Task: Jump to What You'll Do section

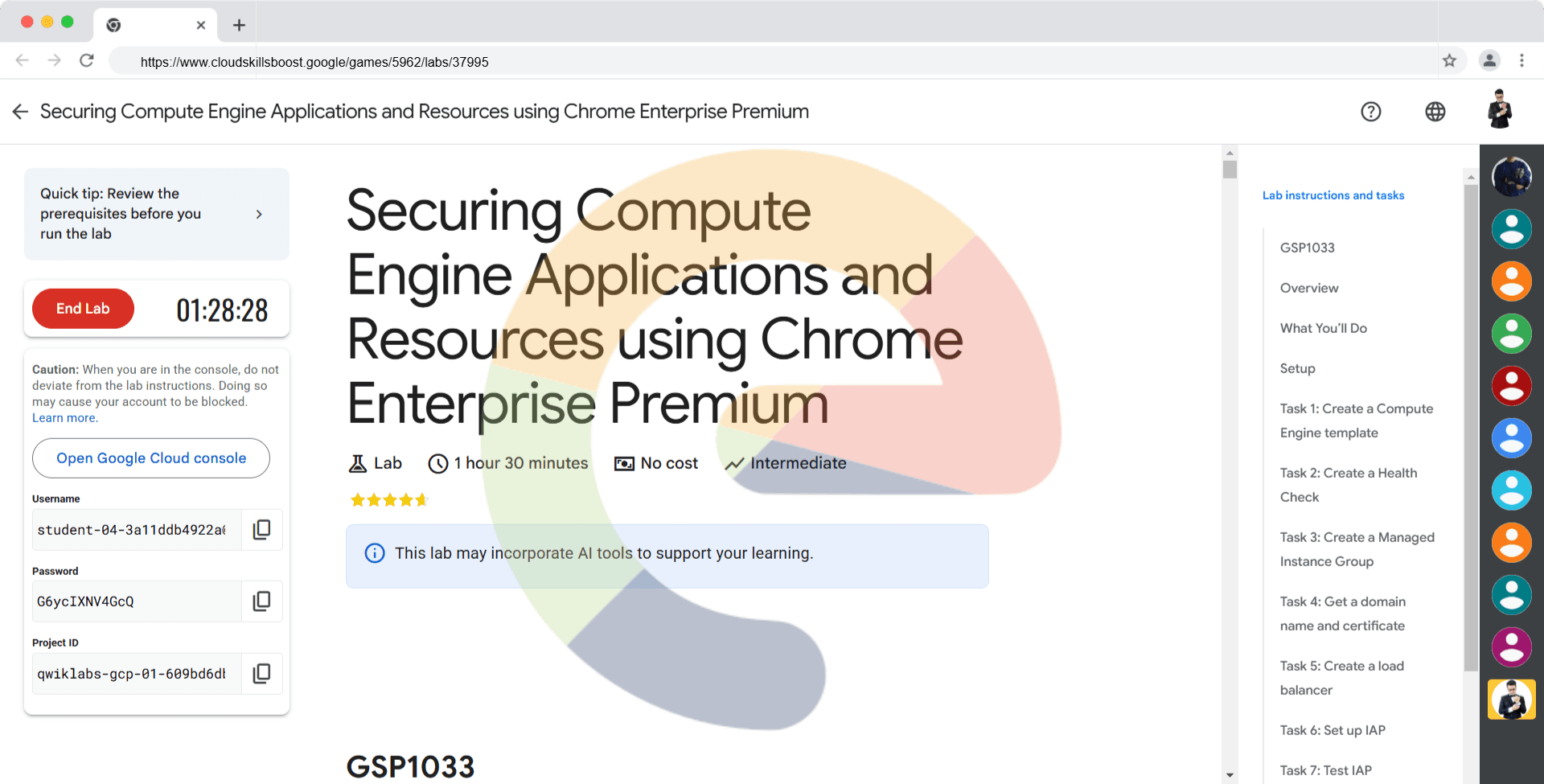Action: (x=1324, y=328)
